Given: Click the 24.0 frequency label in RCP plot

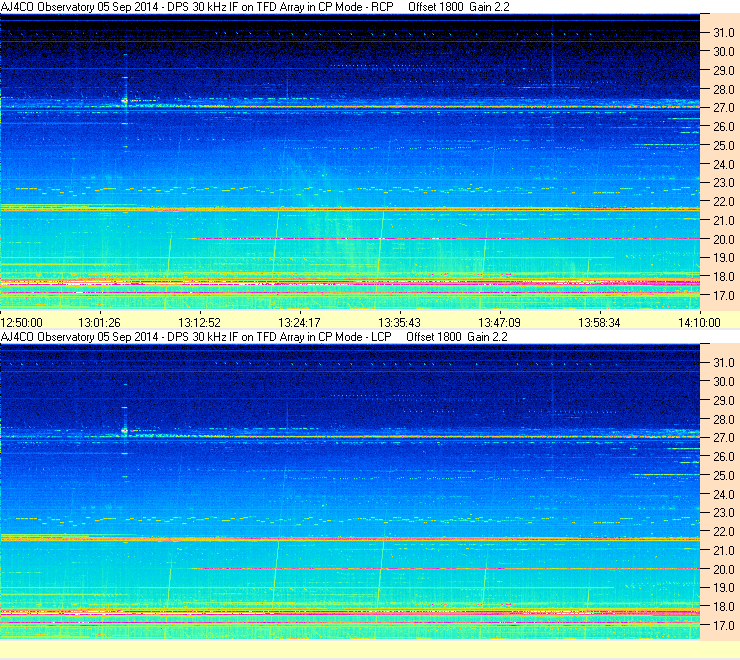Looking at the screenshot, I should tap(724, 164).
